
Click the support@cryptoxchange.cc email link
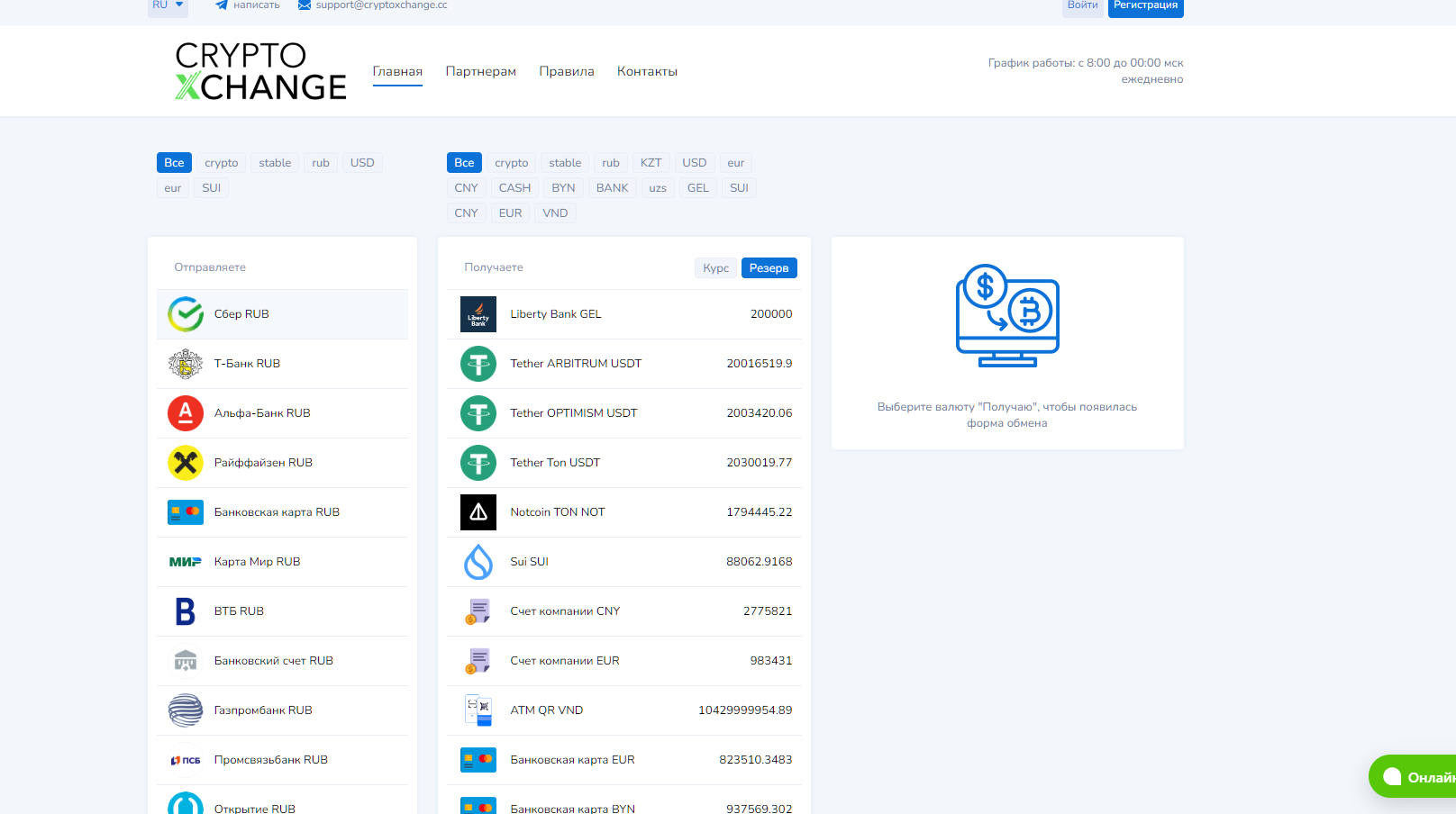[382, 5]
